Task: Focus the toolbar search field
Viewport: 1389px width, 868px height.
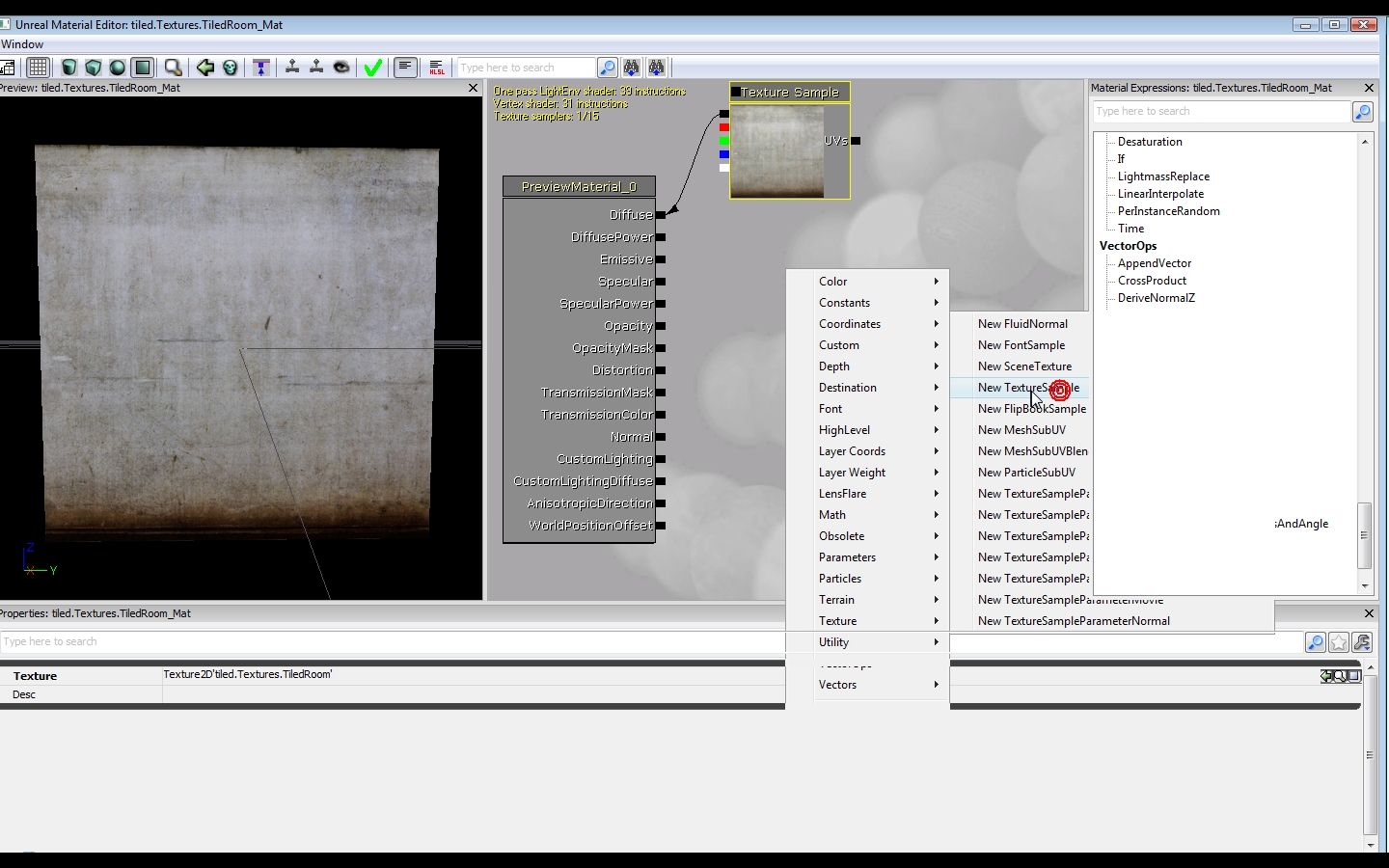Action: (x=527, y=68)
